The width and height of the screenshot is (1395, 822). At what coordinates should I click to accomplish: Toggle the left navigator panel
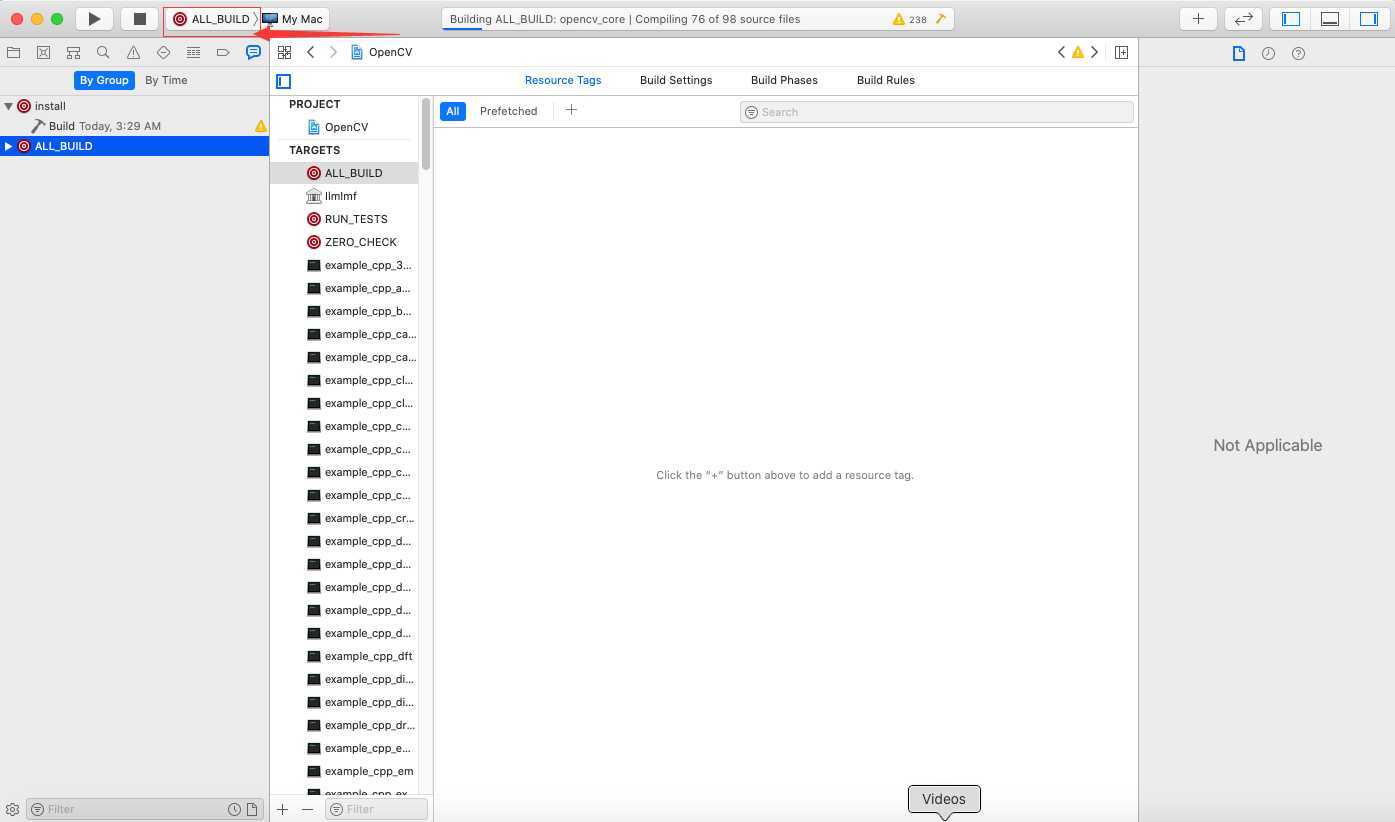tap(1291, 19)
